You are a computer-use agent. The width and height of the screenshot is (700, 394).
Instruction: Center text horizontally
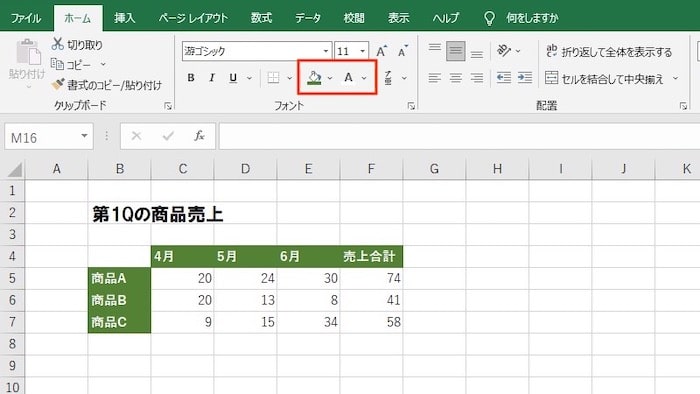[x=456, y=78]
